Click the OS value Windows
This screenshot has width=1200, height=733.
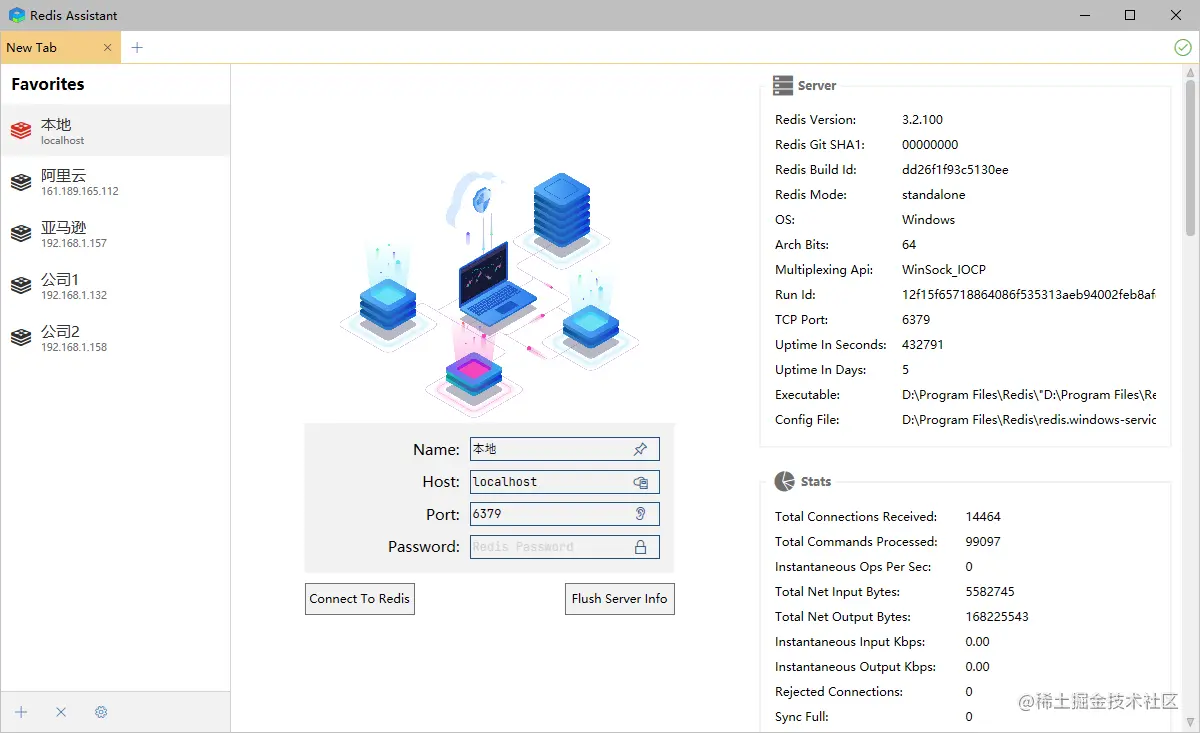coord(928,220)
